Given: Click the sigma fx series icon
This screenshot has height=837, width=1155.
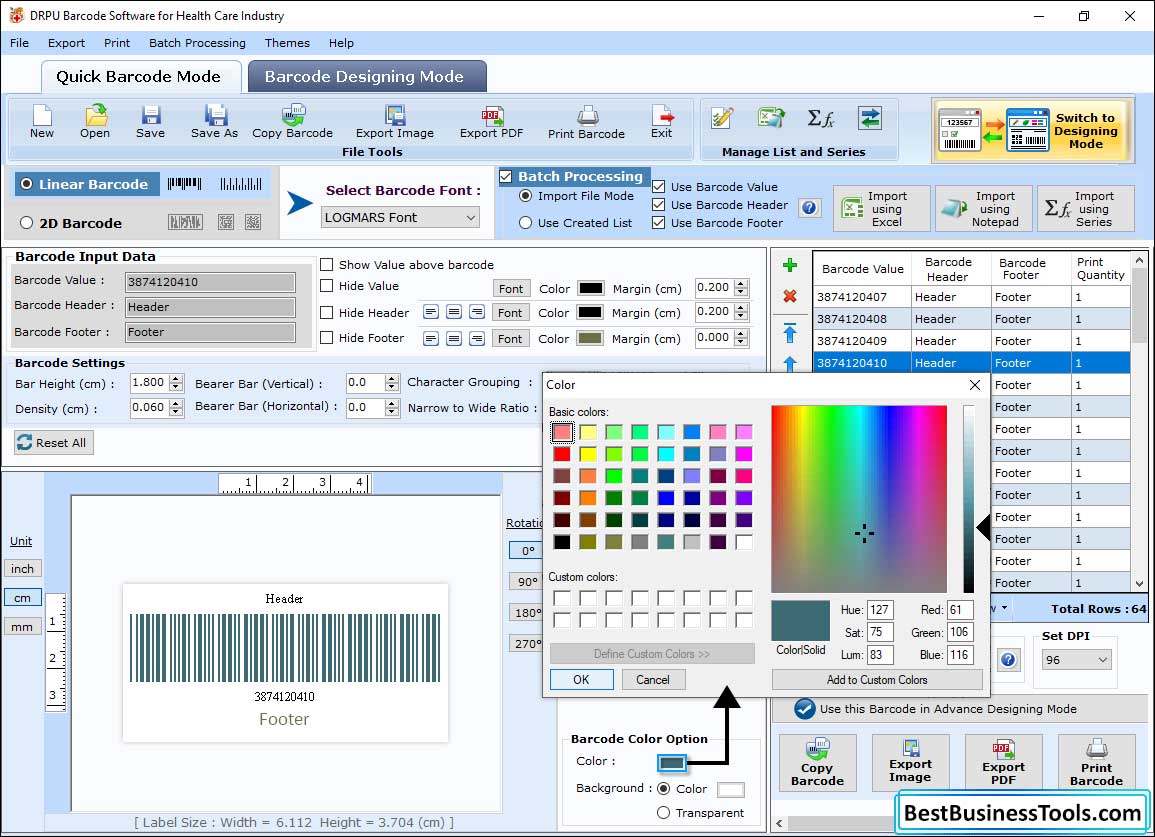Looking at the screenshot, I should pyautogui.click(x=821, y=118).
